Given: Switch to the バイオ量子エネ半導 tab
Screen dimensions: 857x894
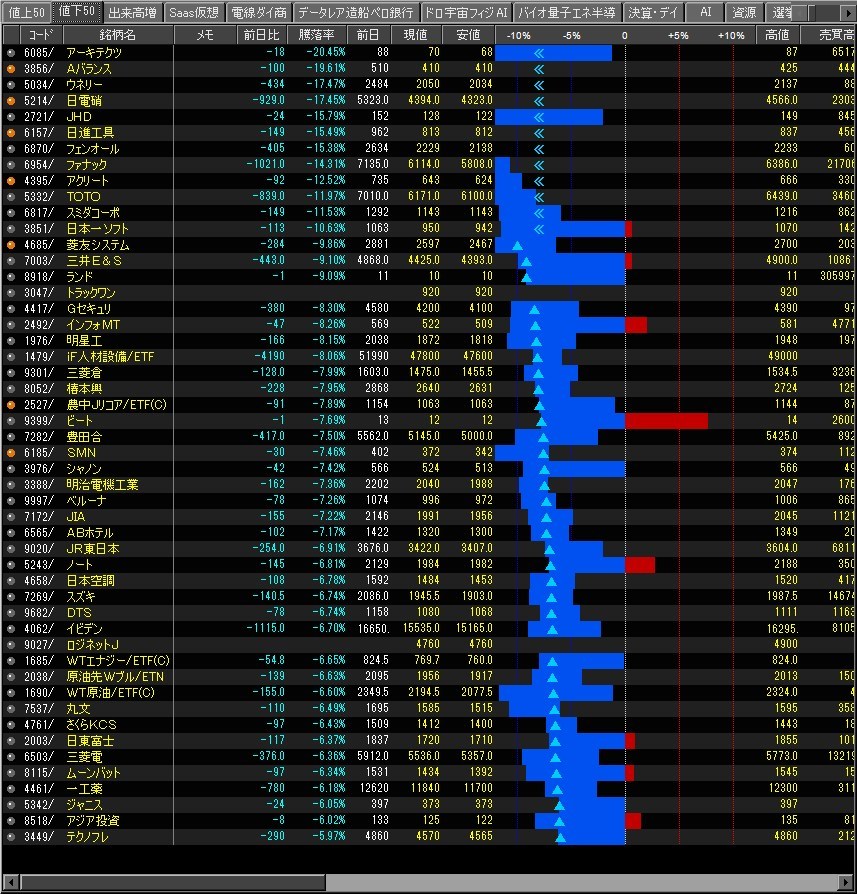Looking at the screenshot, I should (x=567, y=13).
